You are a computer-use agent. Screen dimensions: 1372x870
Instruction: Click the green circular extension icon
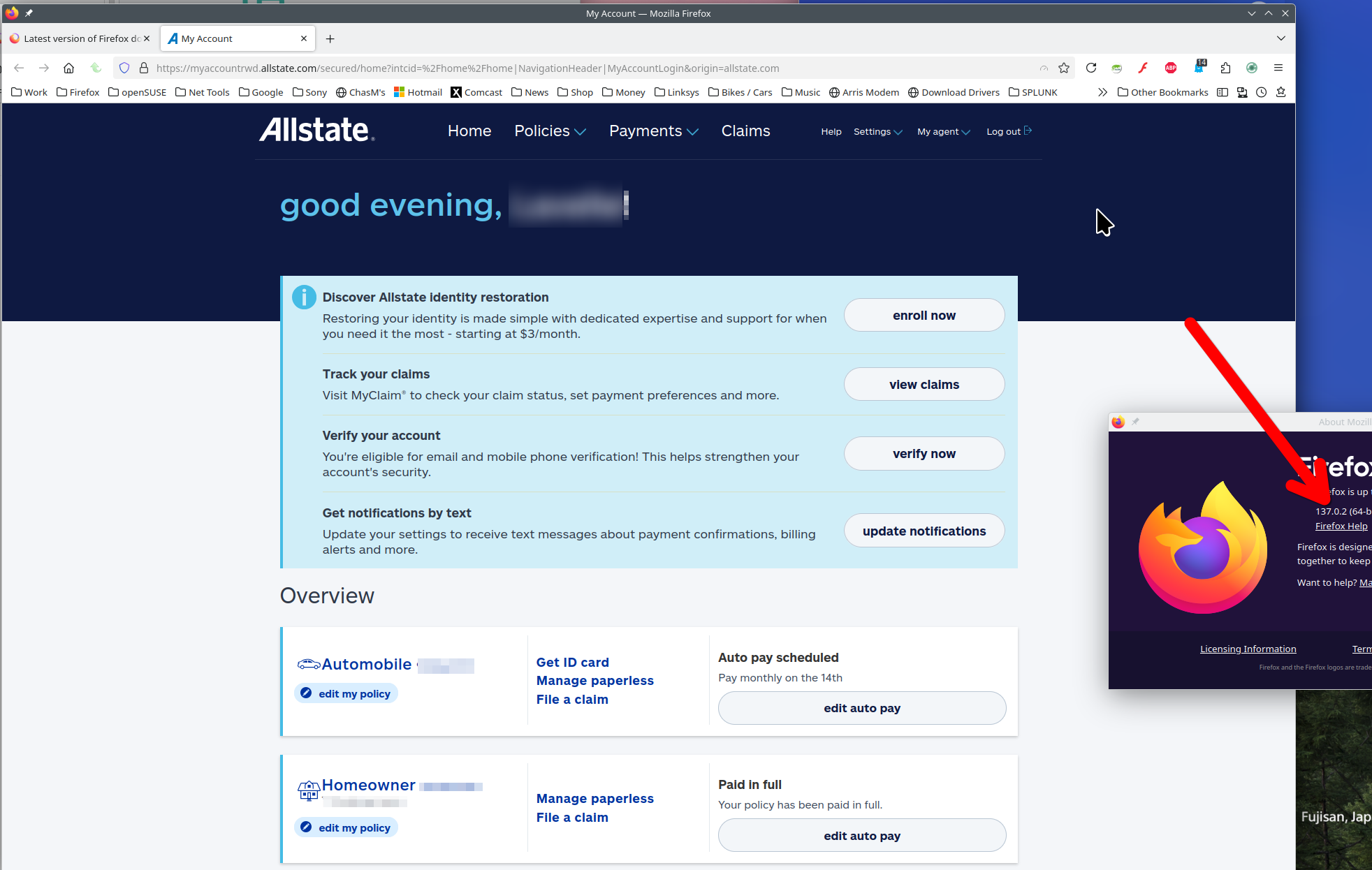(1252, 68)
